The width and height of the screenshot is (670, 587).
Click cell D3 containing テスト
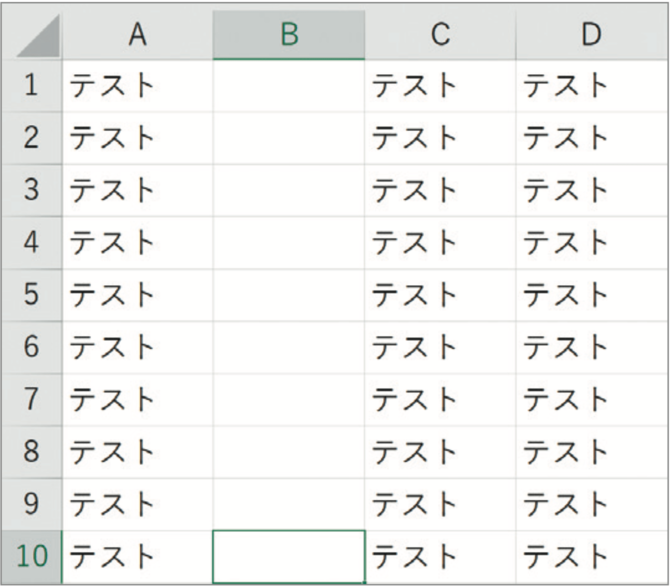[591, 190]
